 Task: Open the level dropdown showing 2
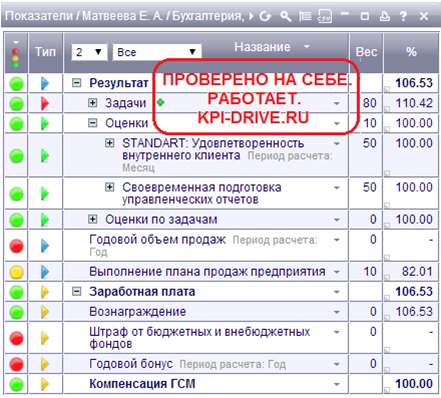pyautogui.click(x=89, y=52)
